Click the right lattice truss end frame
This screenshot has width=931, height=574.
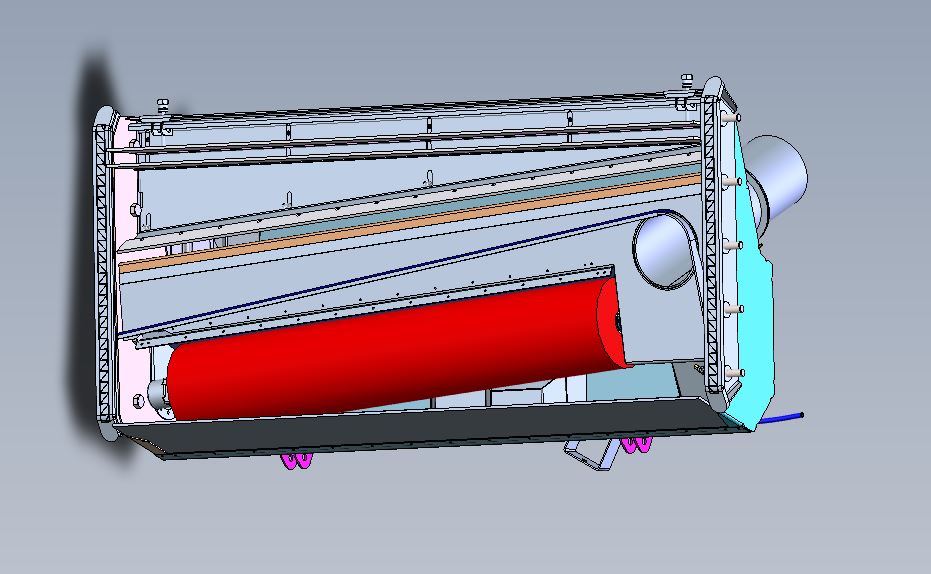click(712, 243)
